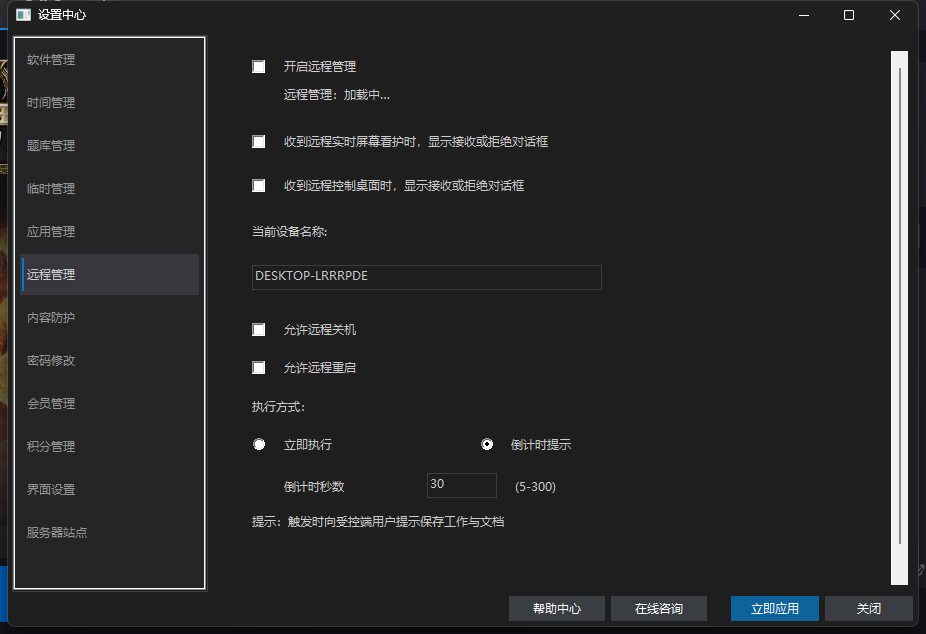Go to 应用管理 settings

(x=110, y=231)
